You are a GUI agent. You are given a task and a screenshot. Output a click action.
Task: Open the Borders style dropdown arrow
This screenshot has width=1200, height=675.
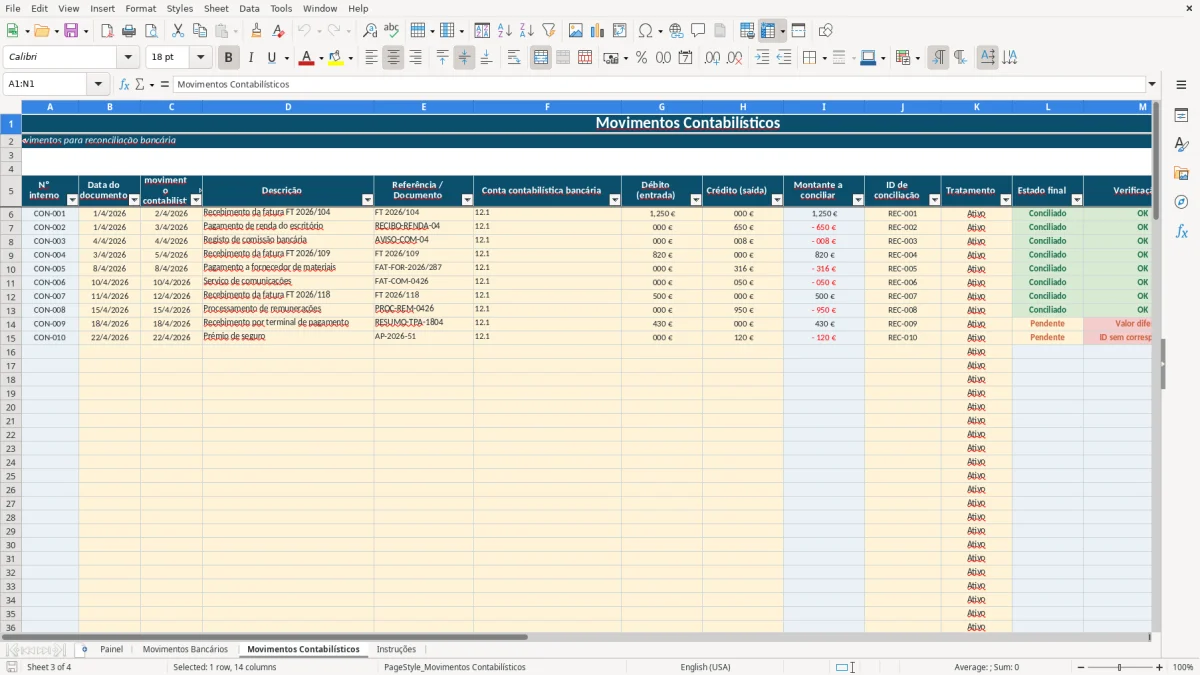pos(823,58)
